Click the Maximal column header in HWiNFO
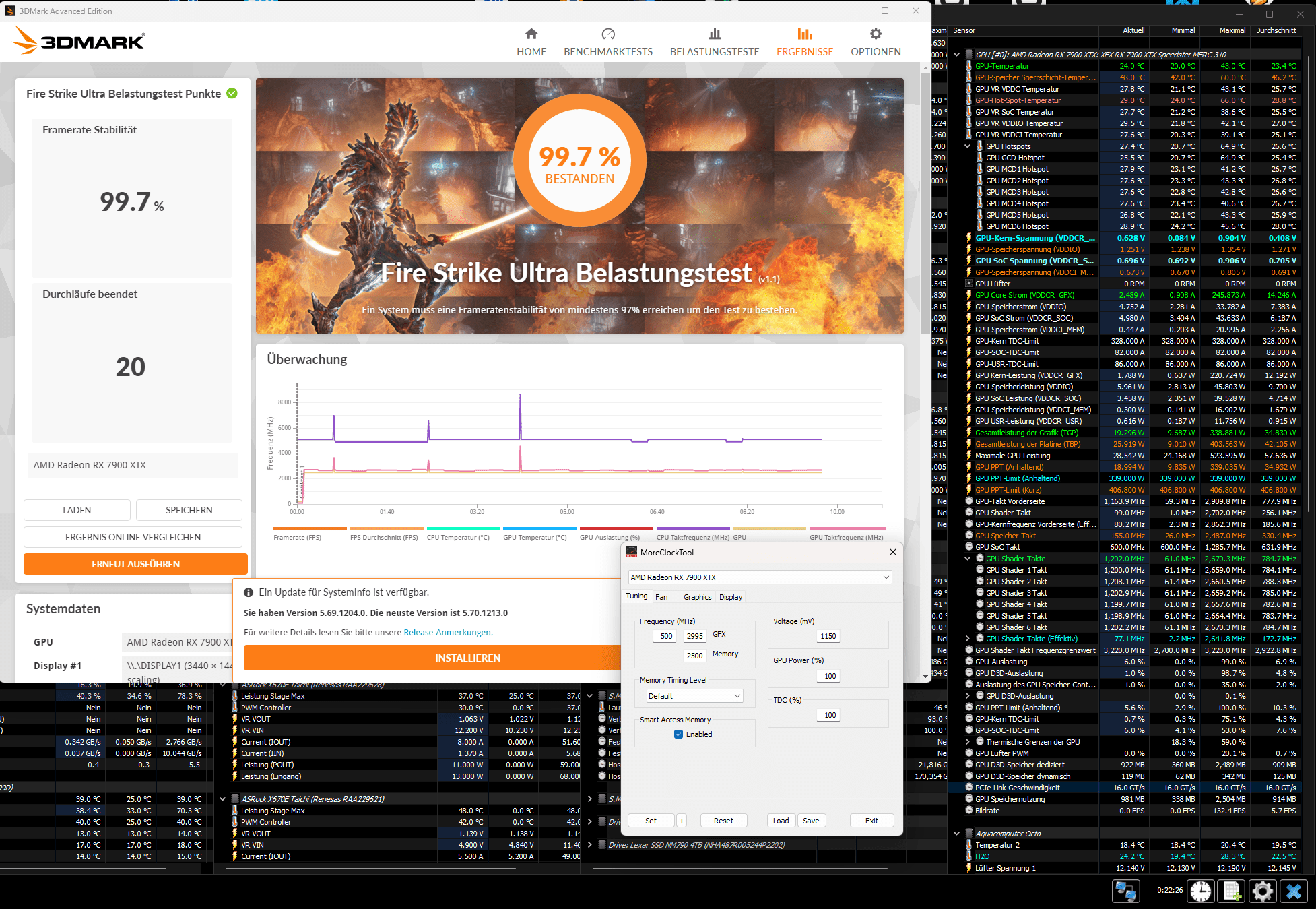1316x909 pixels. [1232, 30]
